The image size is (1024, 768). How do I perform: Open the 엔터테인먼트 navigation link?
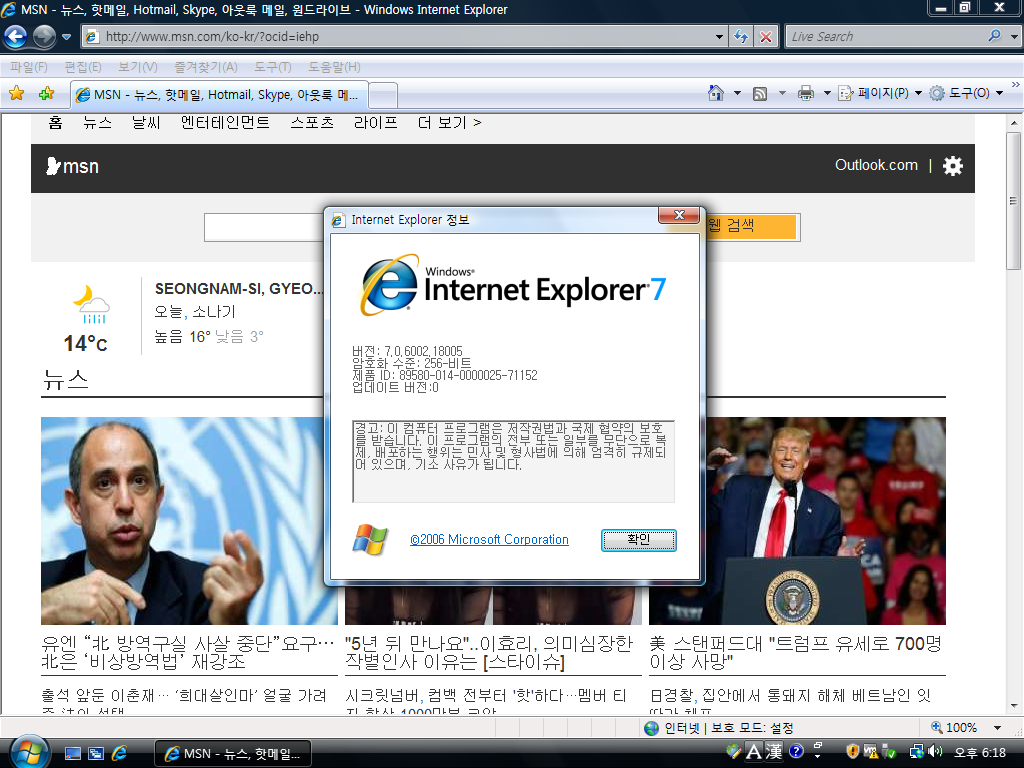225,123
